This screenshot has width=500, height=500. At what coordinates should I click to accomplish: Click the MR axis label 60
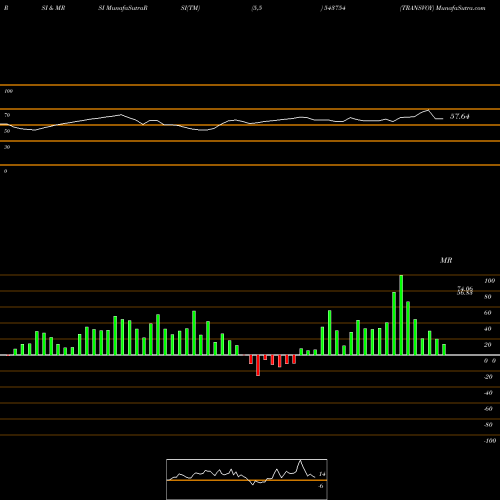[488, 313]
